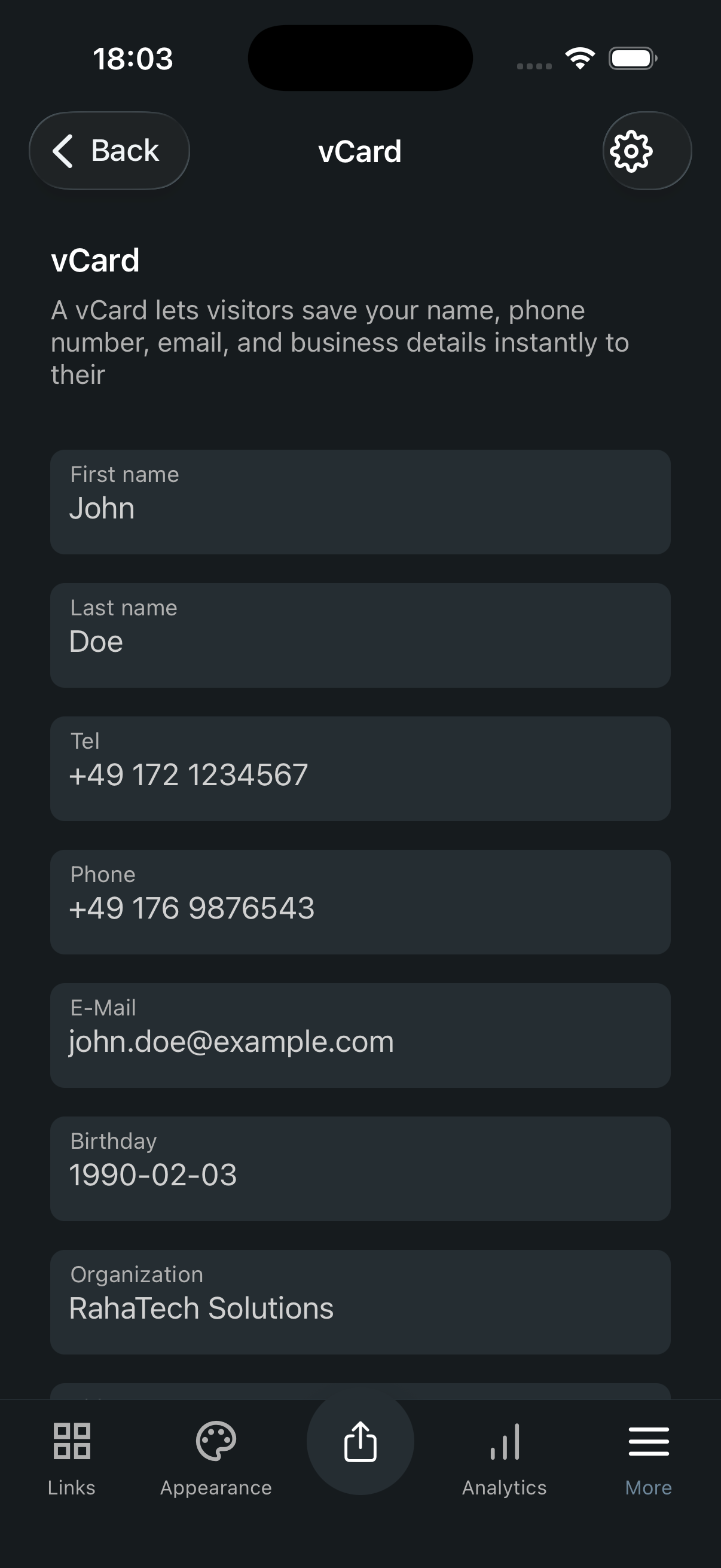721x1568 pixels.
Task: Tap the status bar clock 18:03
Action: [x=133, y=59]
